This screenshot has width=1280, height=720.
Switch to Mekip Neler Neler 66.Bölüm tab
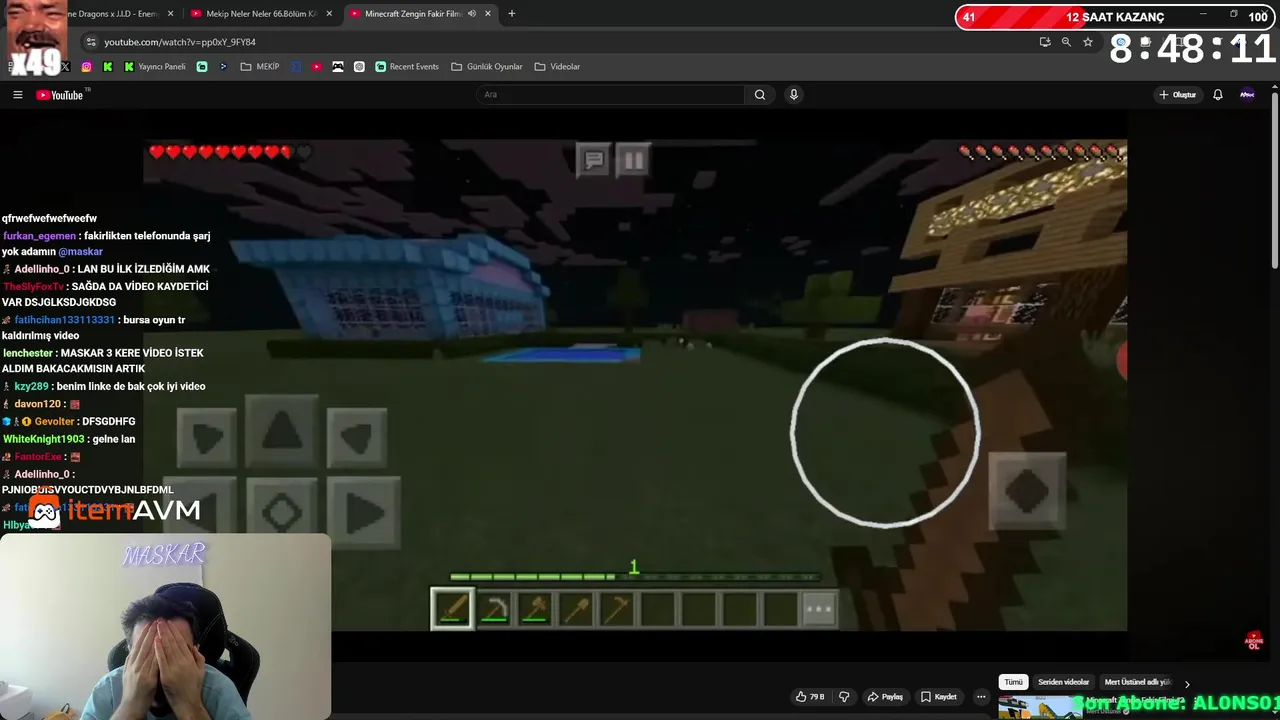coord(260,14)
